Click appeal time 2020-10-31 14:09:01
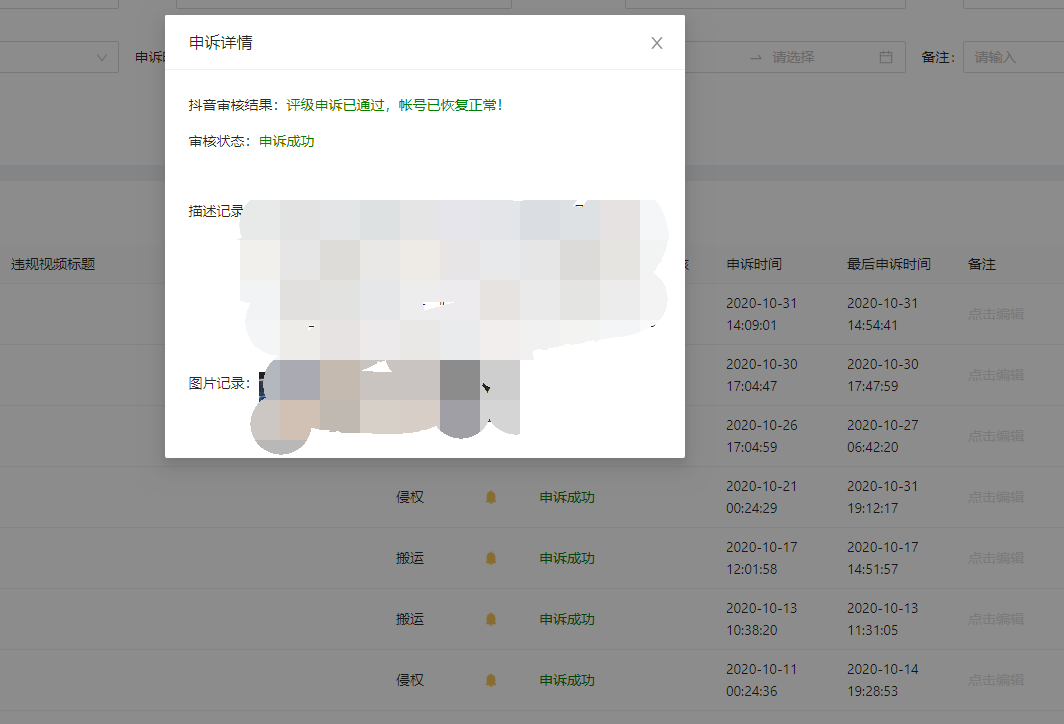The image size is (1064, 724). click(x=761, y=314)
